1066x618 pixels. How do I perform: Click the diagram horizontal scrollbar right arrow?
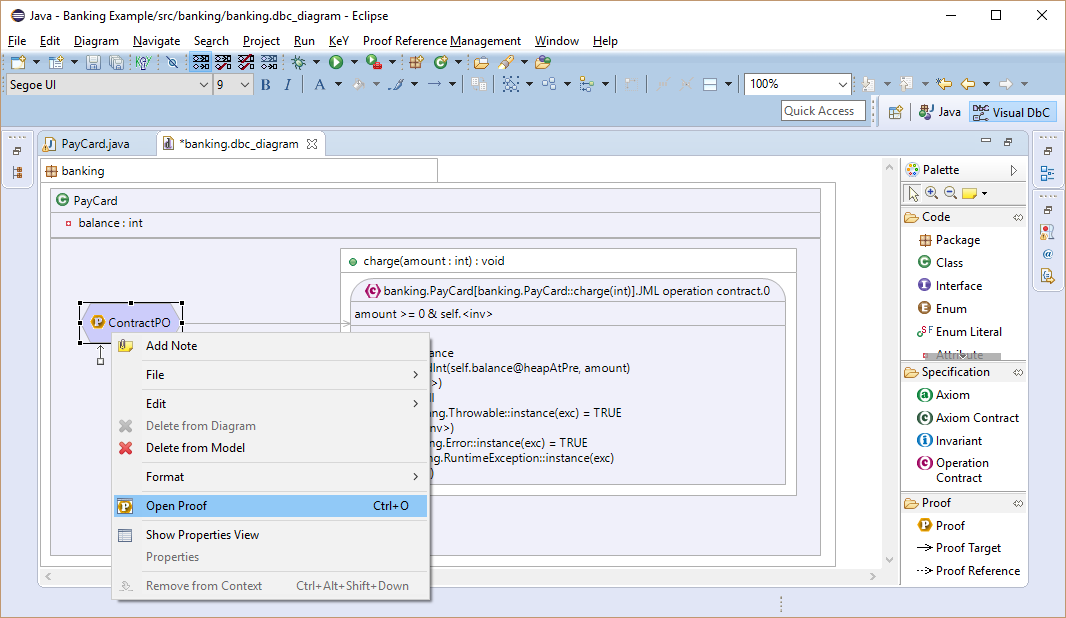[x=873, y=577]
